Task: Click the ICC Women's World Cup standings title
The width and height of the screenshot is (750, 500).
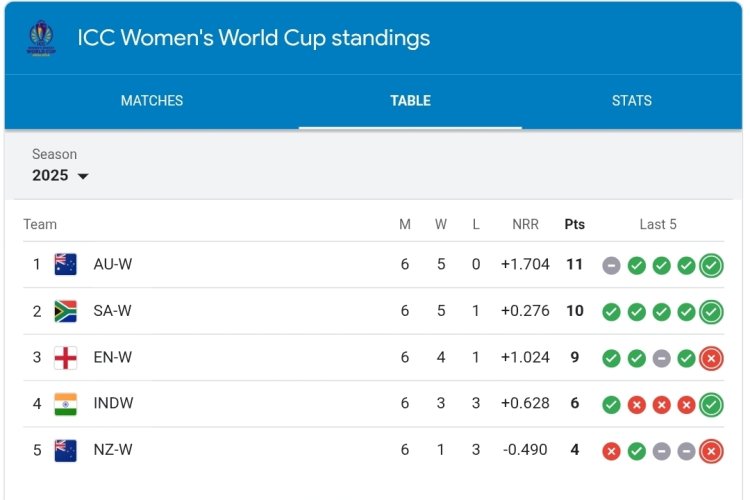Action: (x=254, y=38)
